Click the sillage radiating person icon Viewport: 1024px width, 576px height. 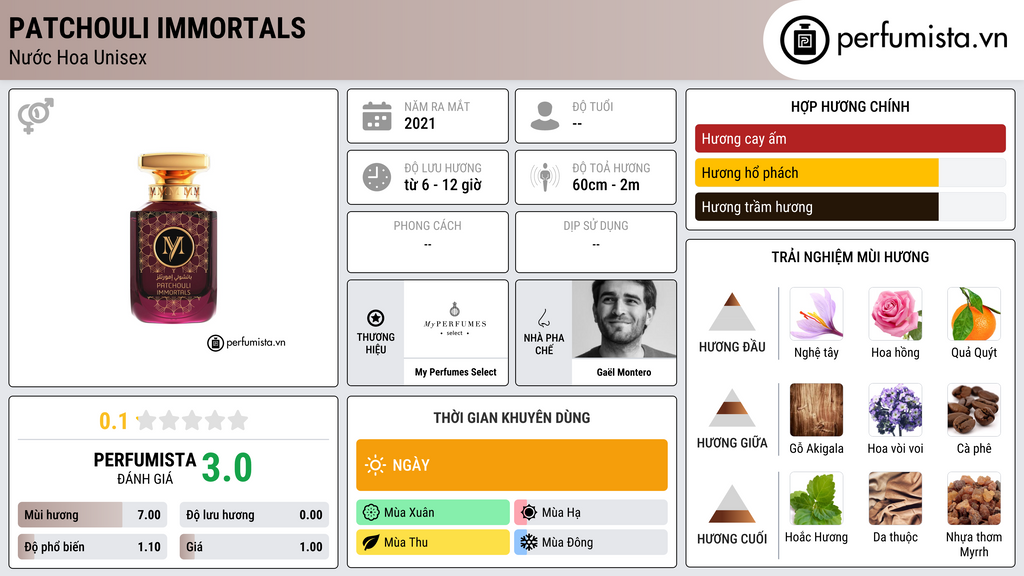(x=545, y=177)
